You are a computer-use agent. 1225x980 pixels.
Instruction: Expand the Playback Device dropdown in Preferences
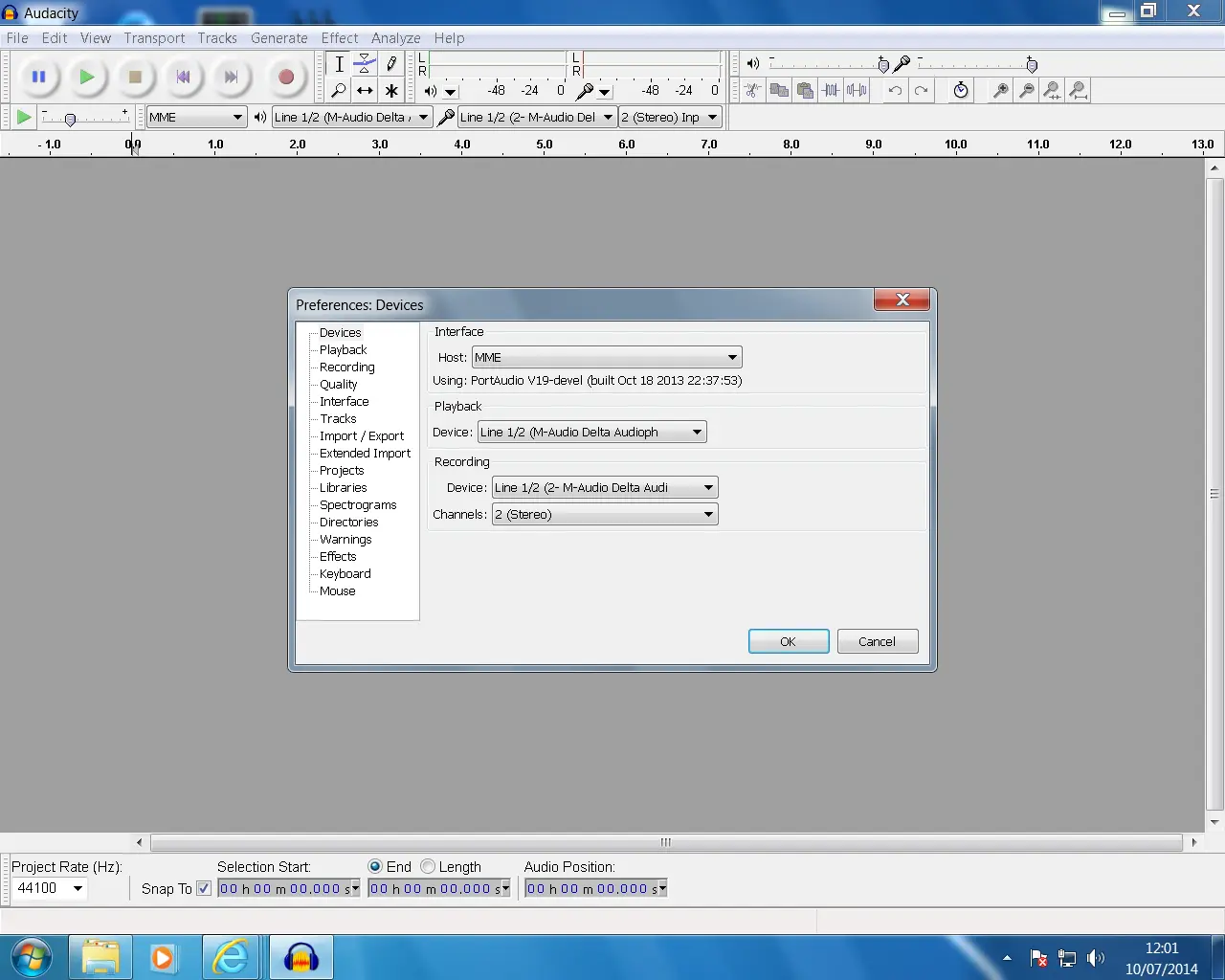[x=592, y=432]
